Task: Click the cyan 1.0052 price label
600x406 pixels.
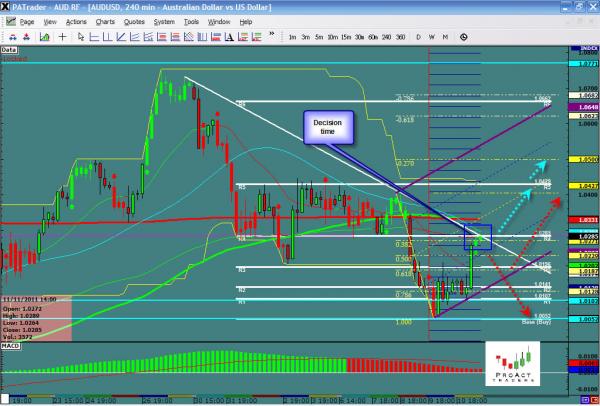Action: (x=584, y=319)
